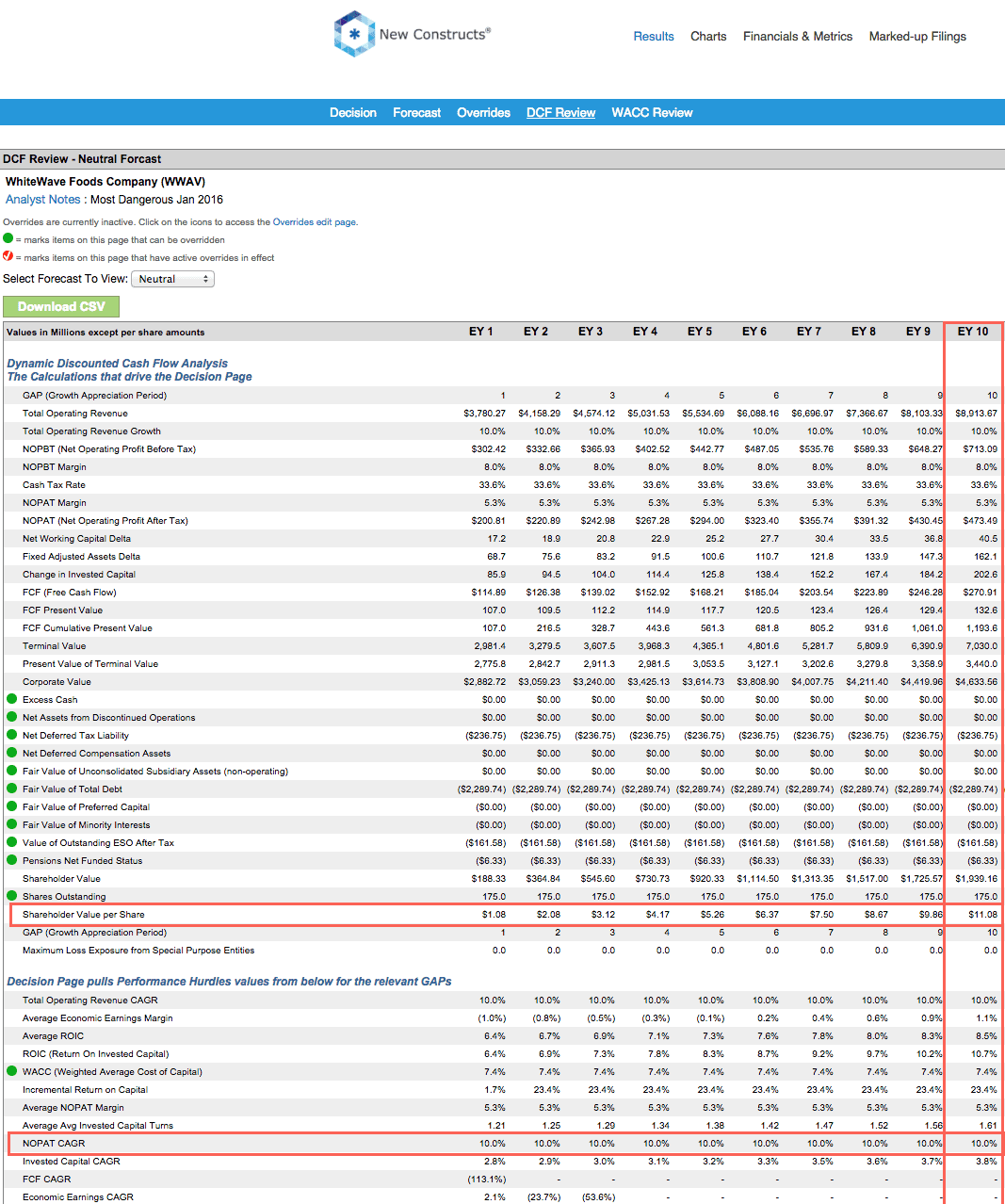The width and height of the screenshot is (1005, 1204).
Task: Click override dot for Fair Value of Total Debt
Action: [x=12, y=789]
